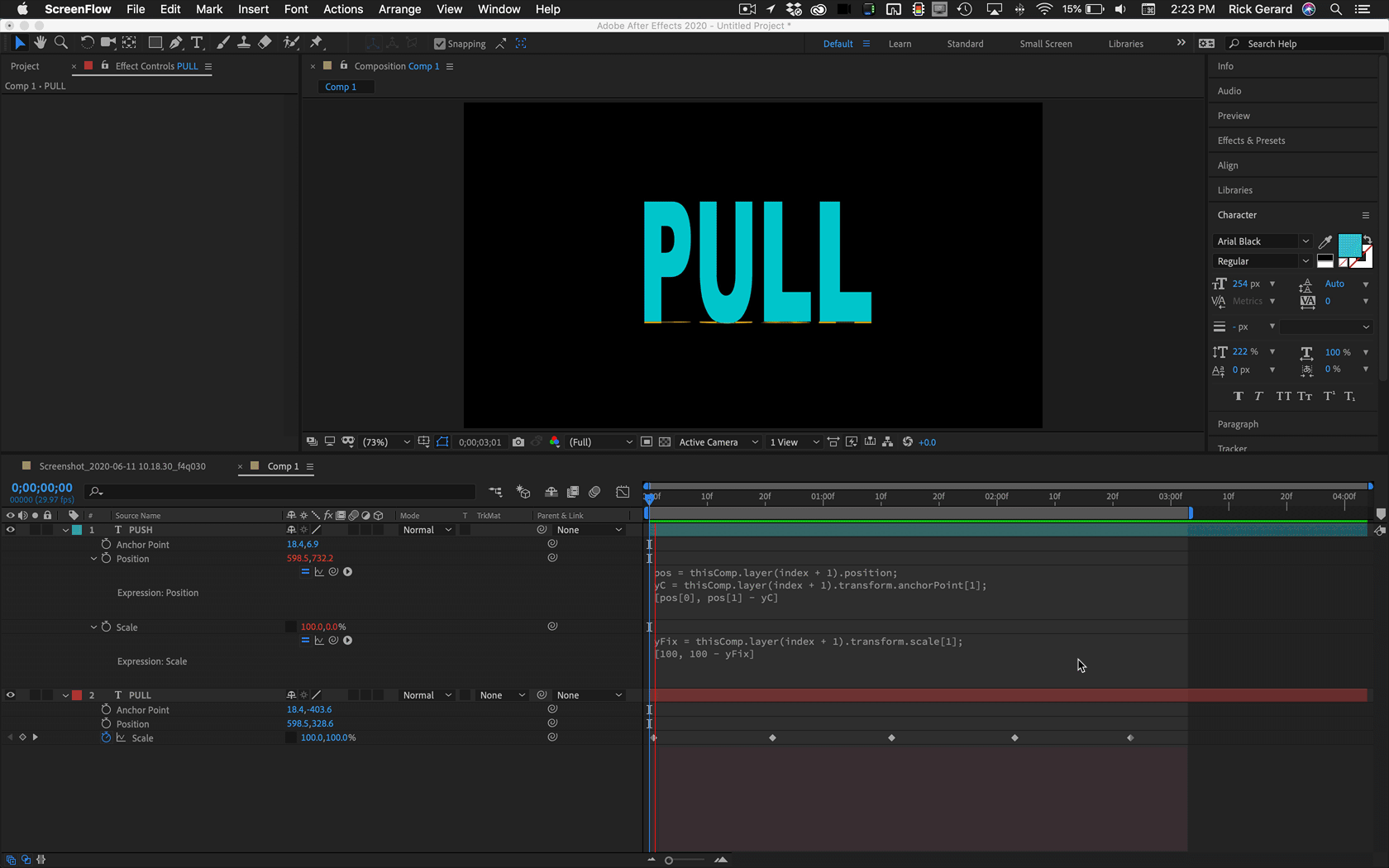The width and height of the screenshot is (1389, 868).
Task: Select the Horizontal Type tool
Action: [x=197, y=43]
